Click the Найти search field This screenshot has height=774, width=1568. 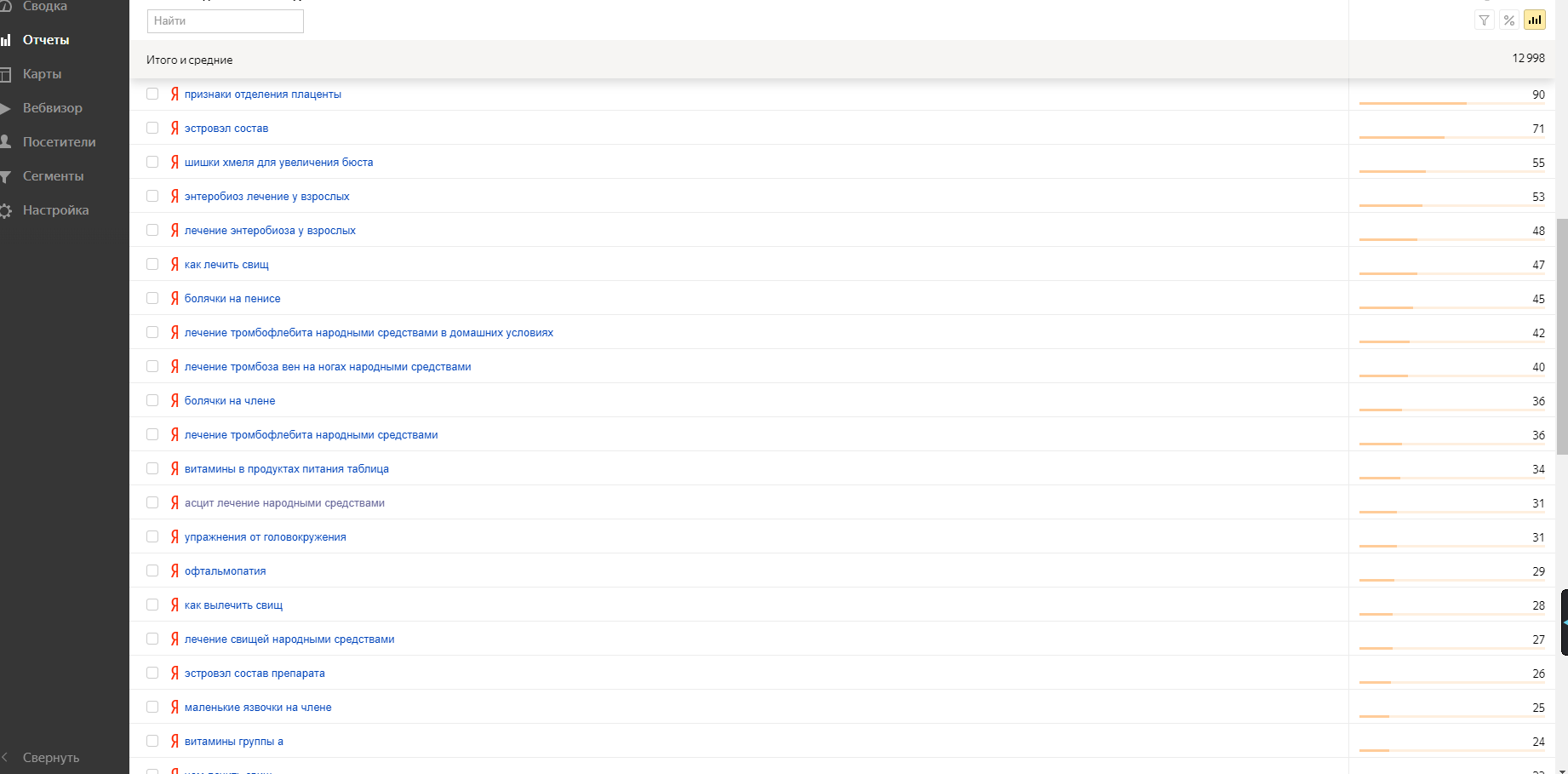225,21
